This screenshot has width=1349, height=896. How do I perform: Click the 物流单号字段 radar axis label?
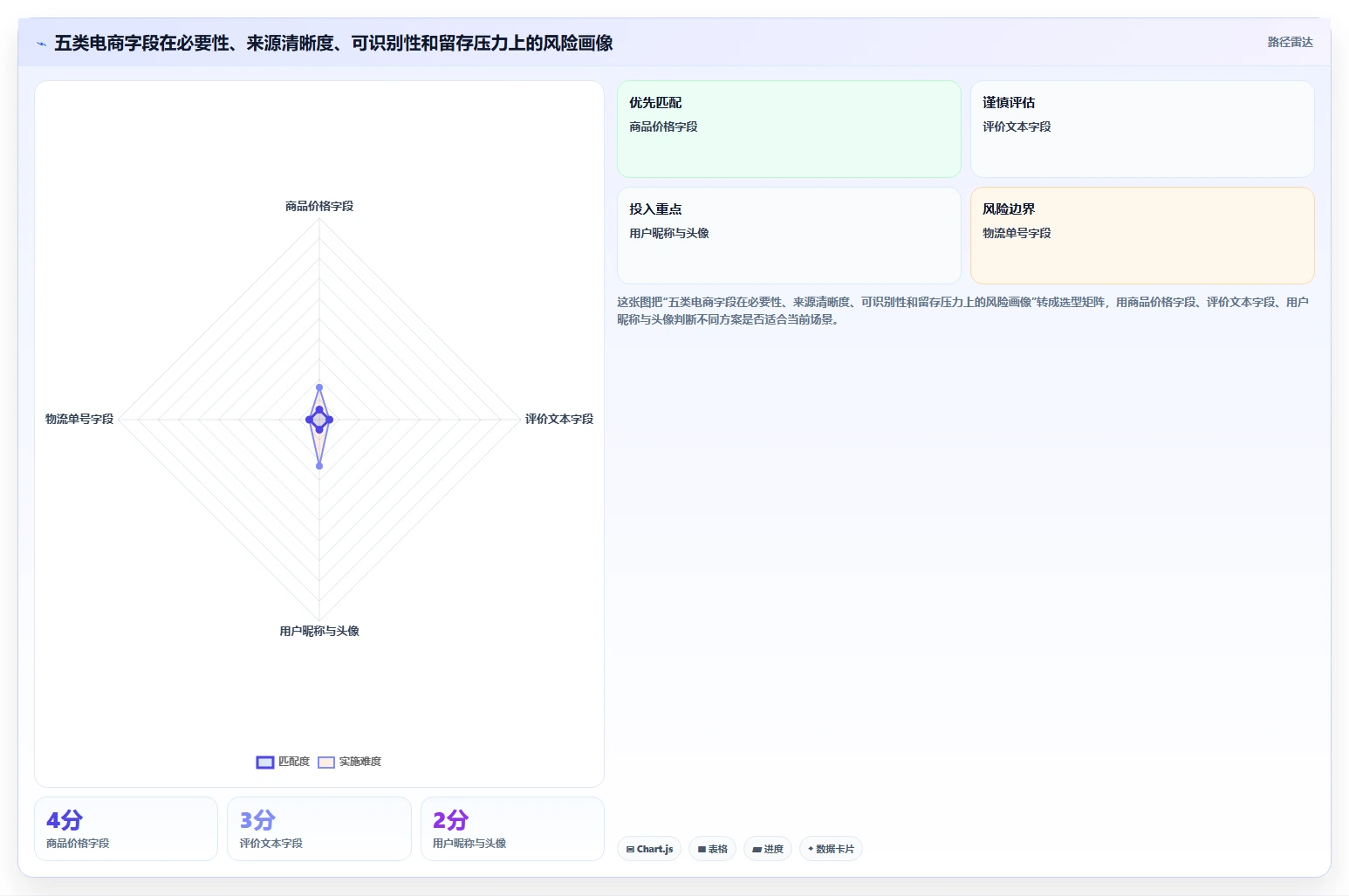[x=79, y=419]
